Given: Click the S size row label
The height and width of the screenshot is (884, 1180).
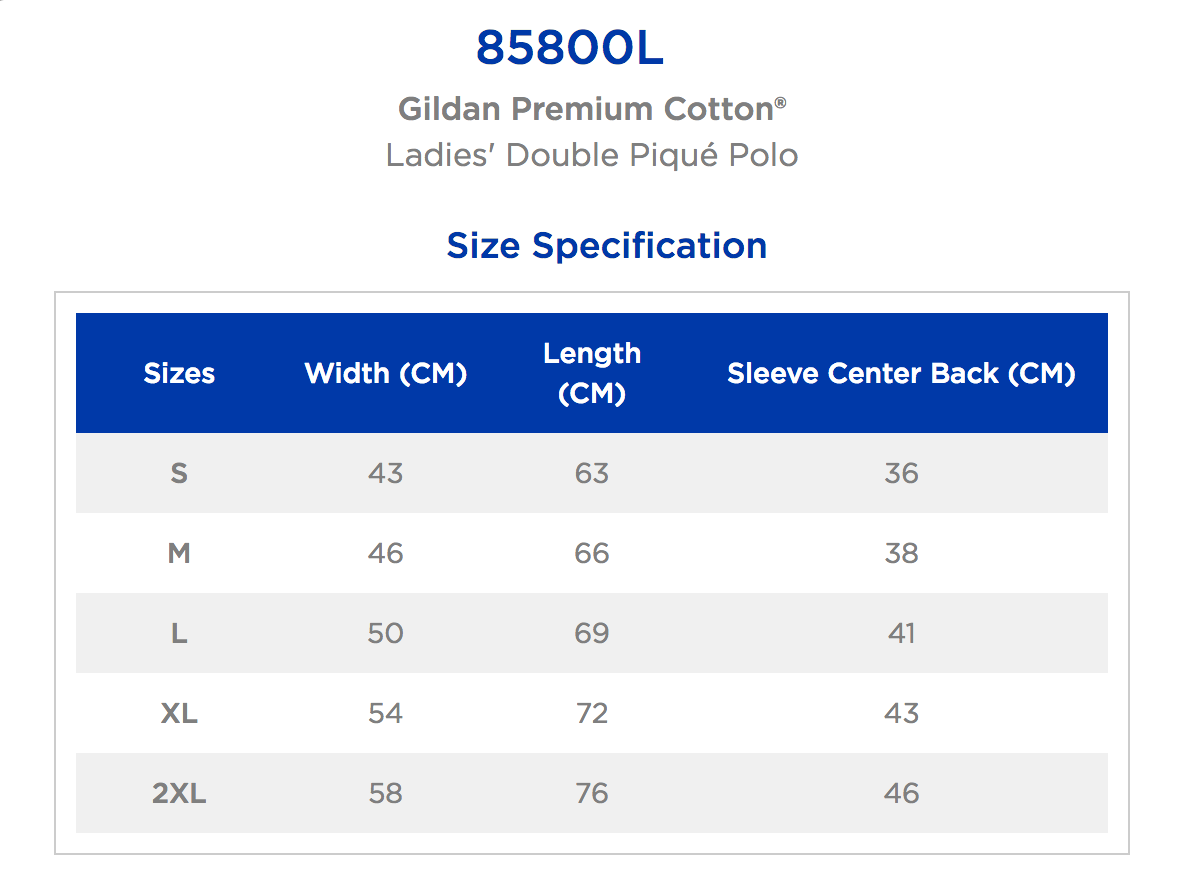Looking at the screenshot, I should click(179, 473).
